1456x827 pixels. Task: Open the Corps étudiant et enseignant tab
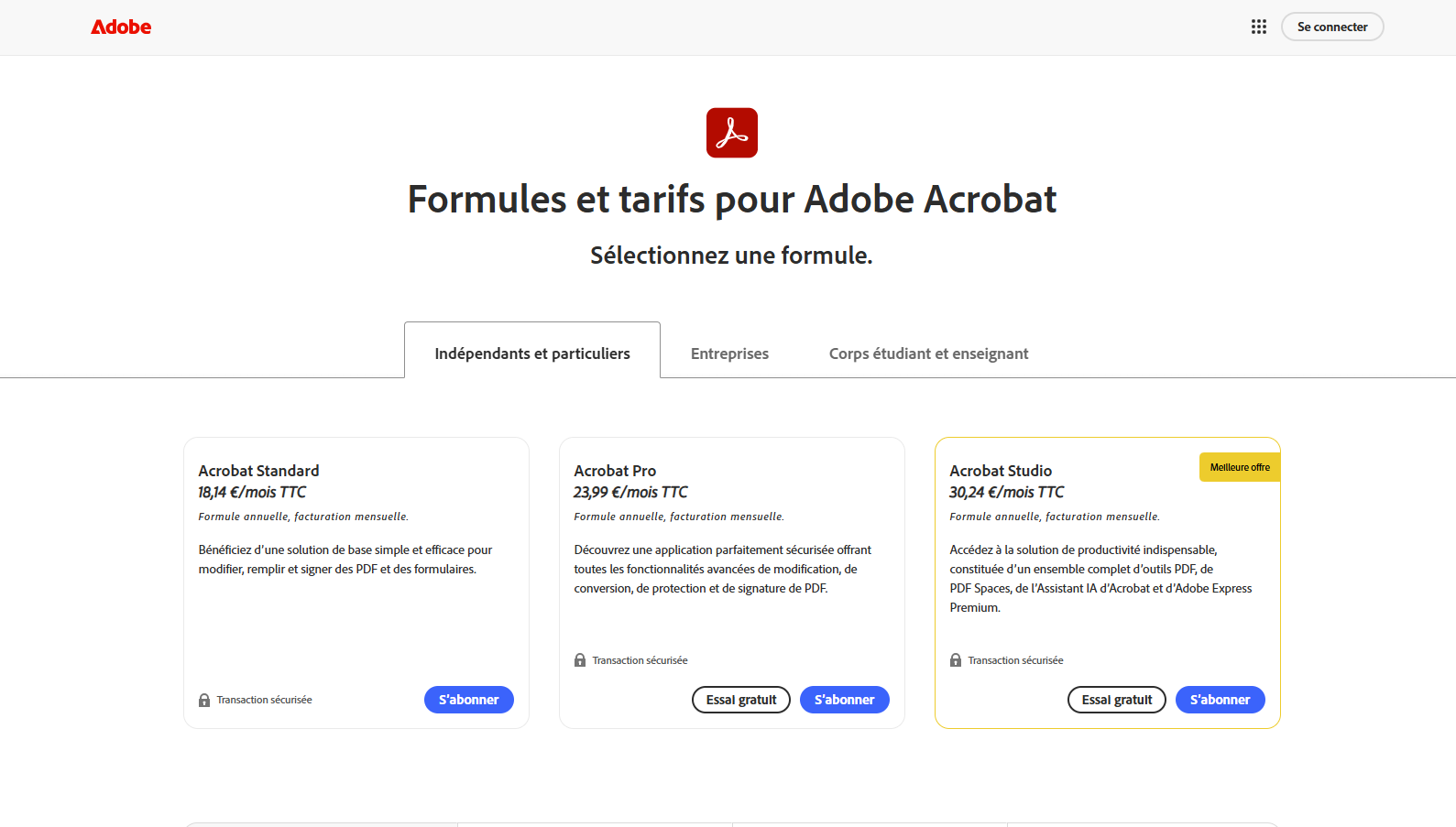[x=928, y=354]
